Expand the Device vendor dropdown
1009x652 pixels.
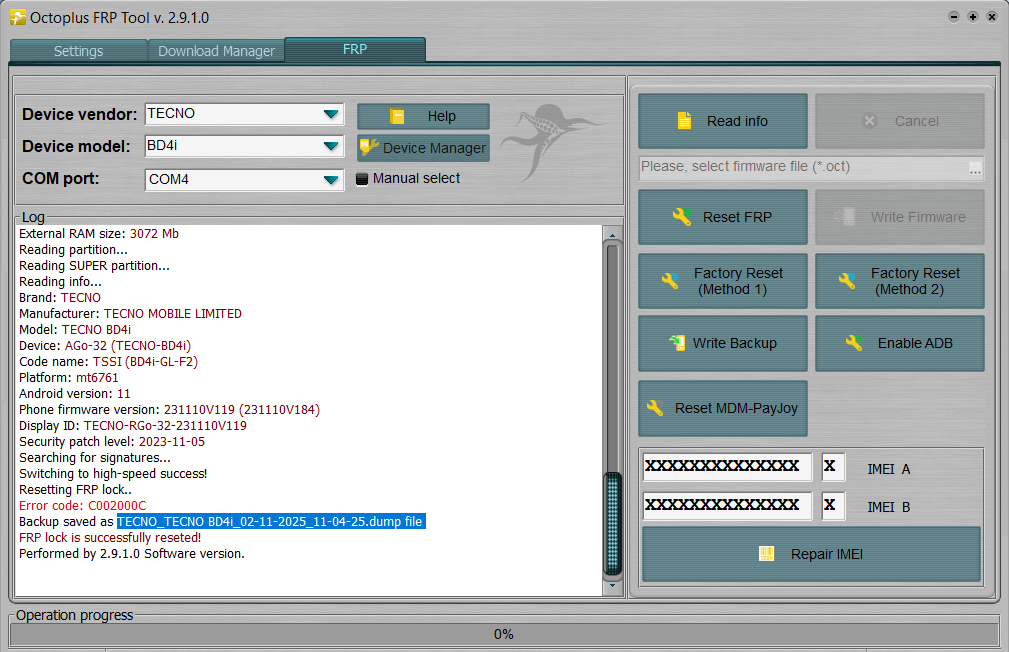[331, 114]
